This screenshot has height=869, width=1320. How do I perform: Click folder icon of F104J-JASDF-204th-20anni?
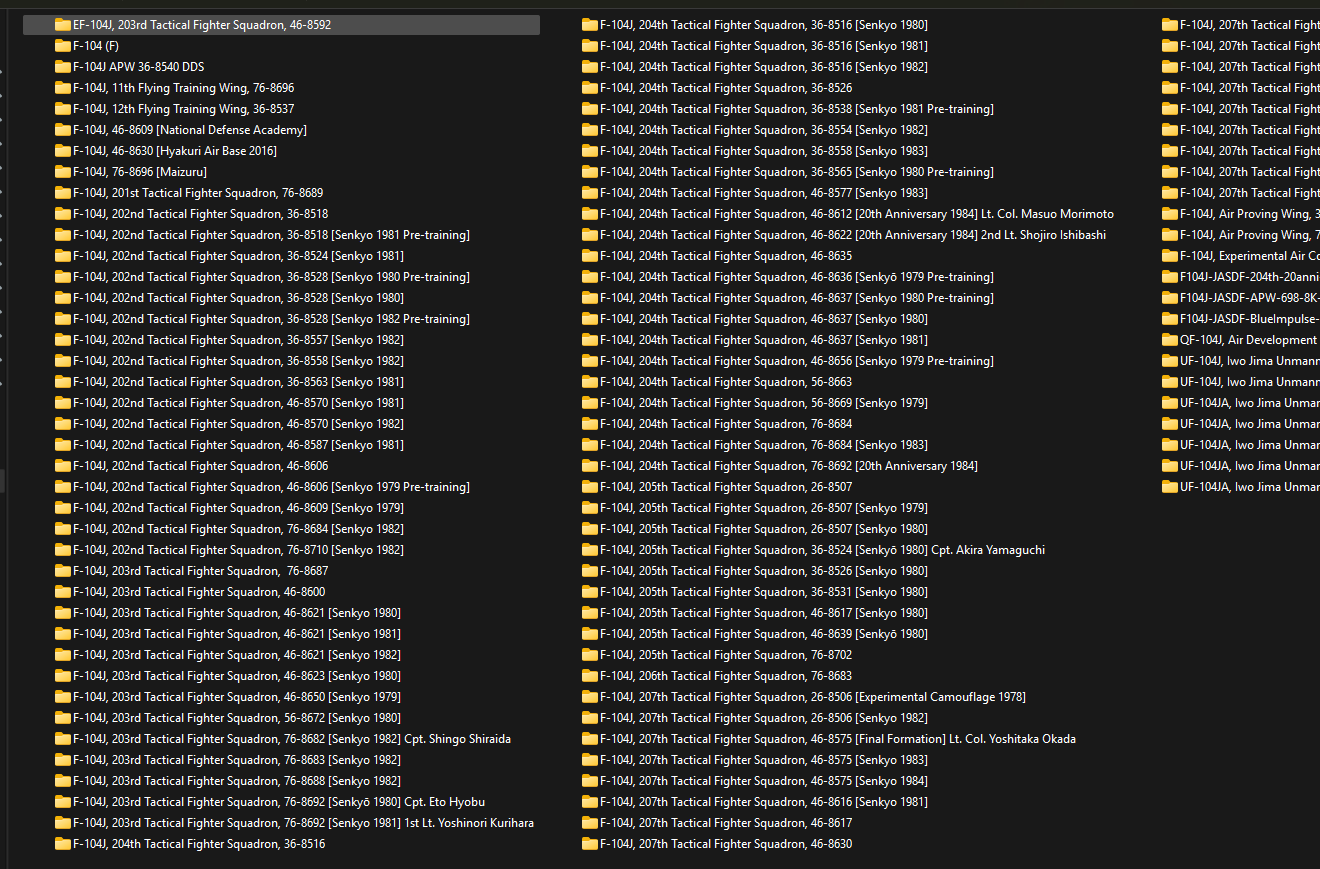[x=1170, y=277]
